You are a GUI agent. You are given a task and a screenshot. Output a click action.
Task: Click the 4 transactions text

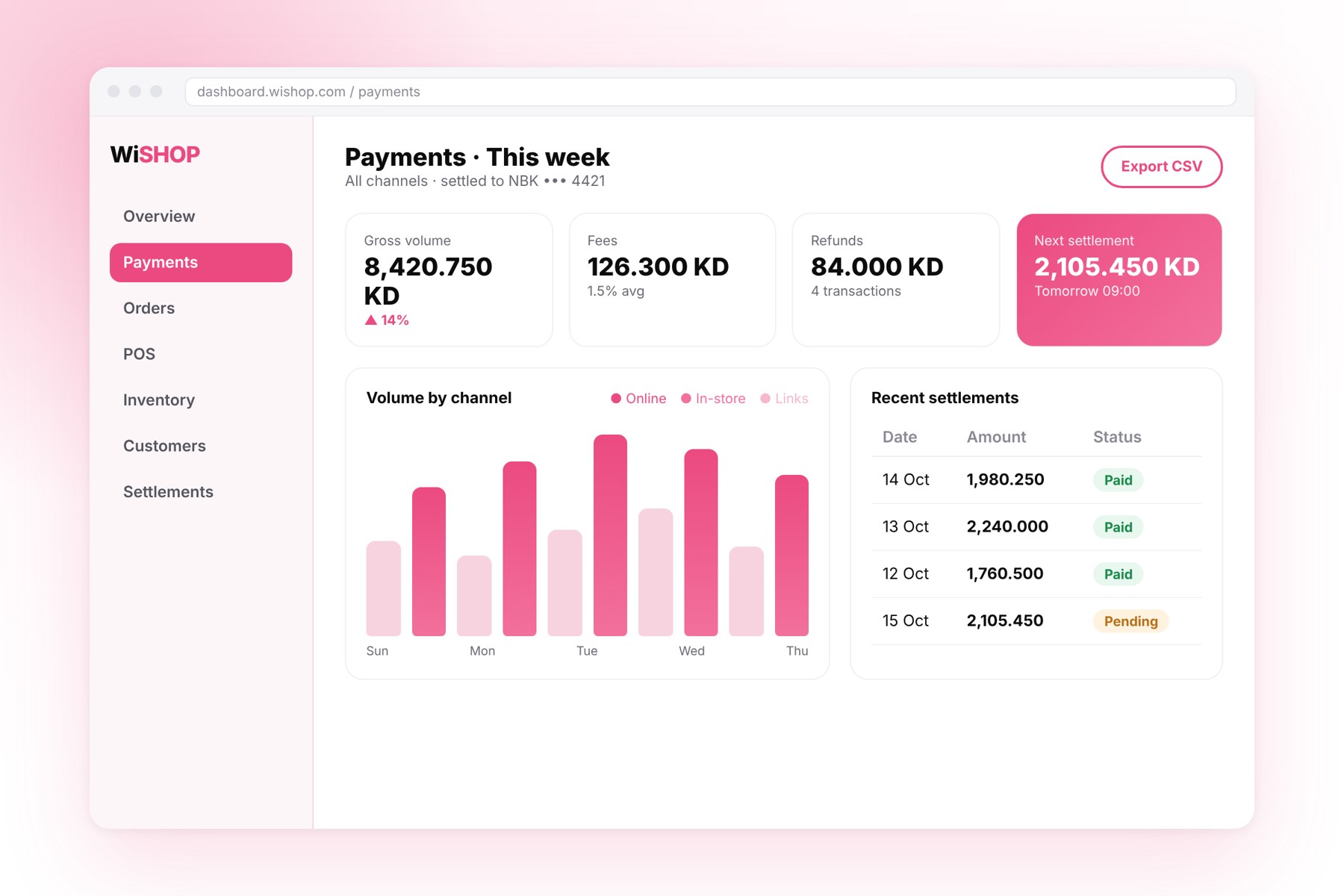click(856, 291)
